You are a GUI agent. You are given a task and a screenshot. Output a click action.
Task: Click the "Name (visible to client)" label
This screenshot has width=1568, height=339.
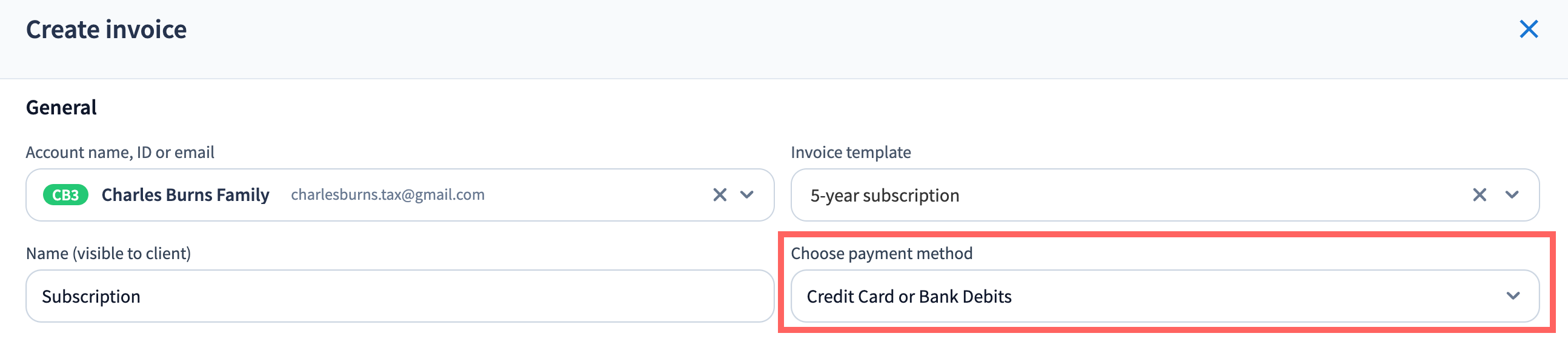pyautogui.click(x=108, y=253)
